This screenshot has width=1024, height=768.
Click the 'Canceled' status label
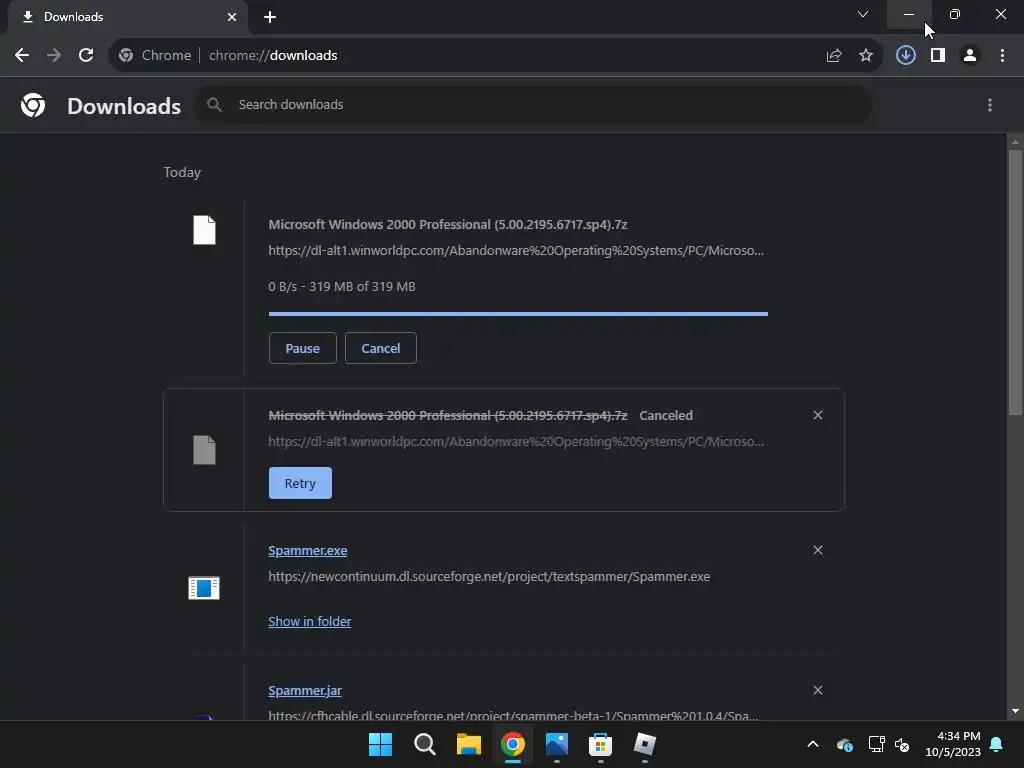coord(666,415)
